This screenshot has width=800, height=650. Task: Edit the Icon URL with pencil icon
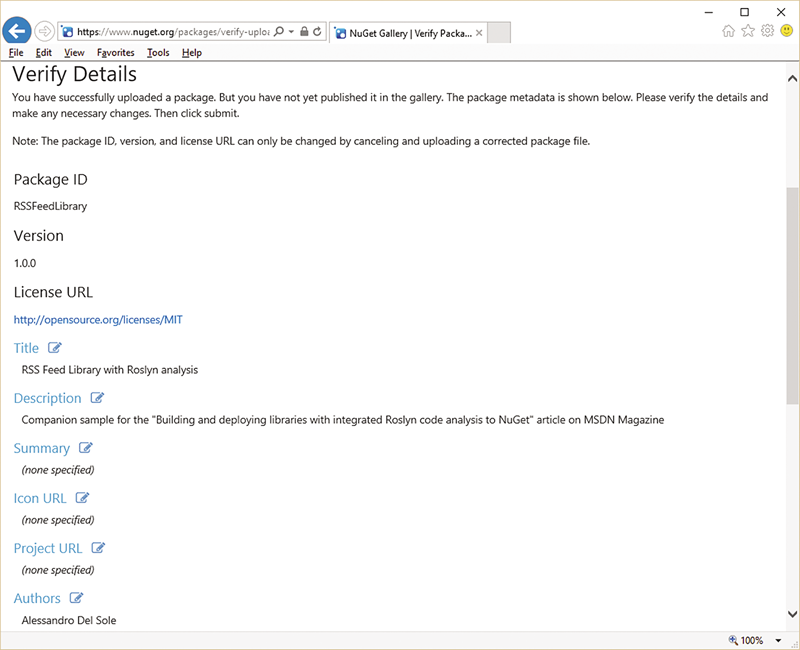pyautogui.click(x=82, y=498)
